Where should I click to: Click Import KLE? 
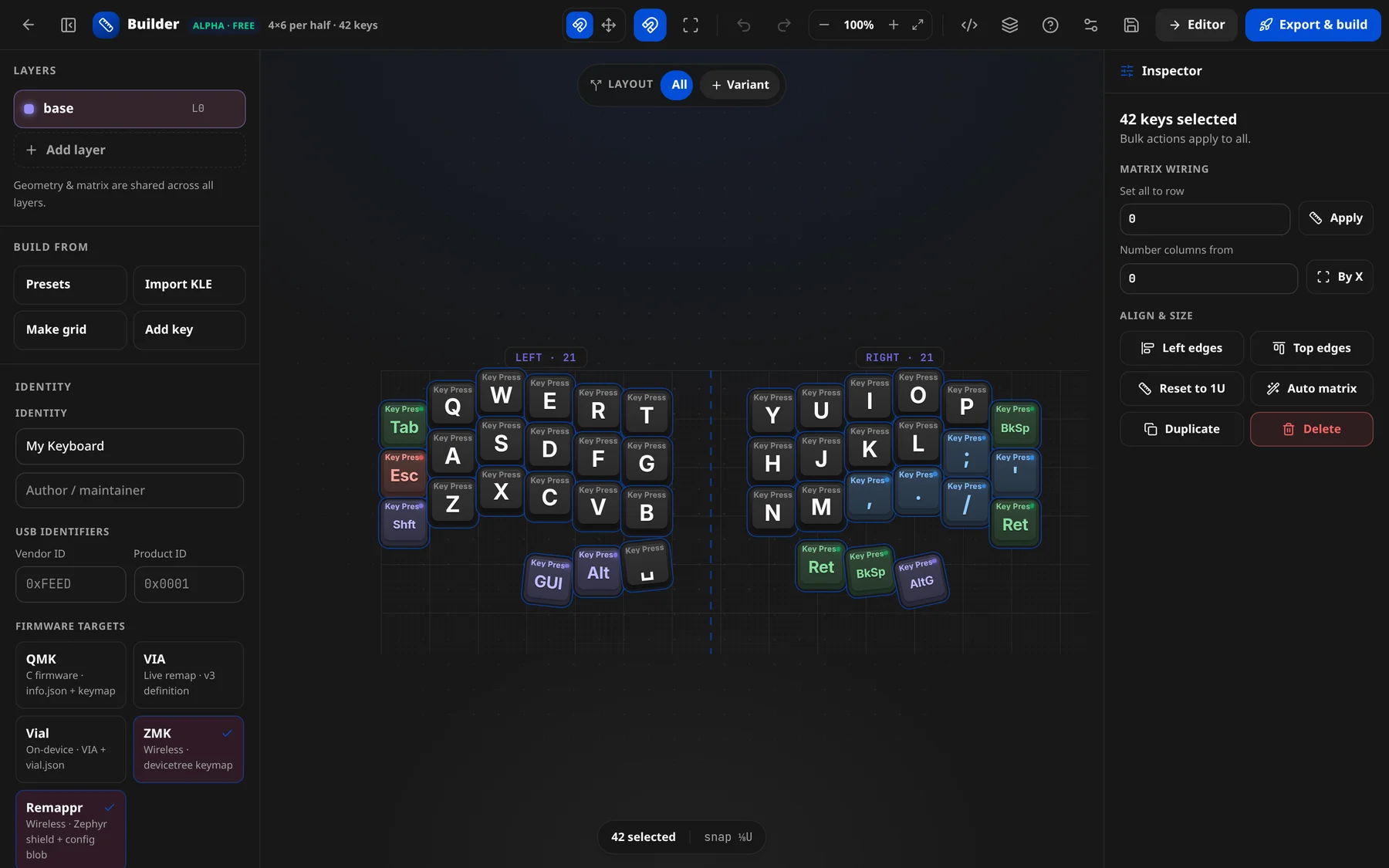pyautogui.click(x=189, y=285)
